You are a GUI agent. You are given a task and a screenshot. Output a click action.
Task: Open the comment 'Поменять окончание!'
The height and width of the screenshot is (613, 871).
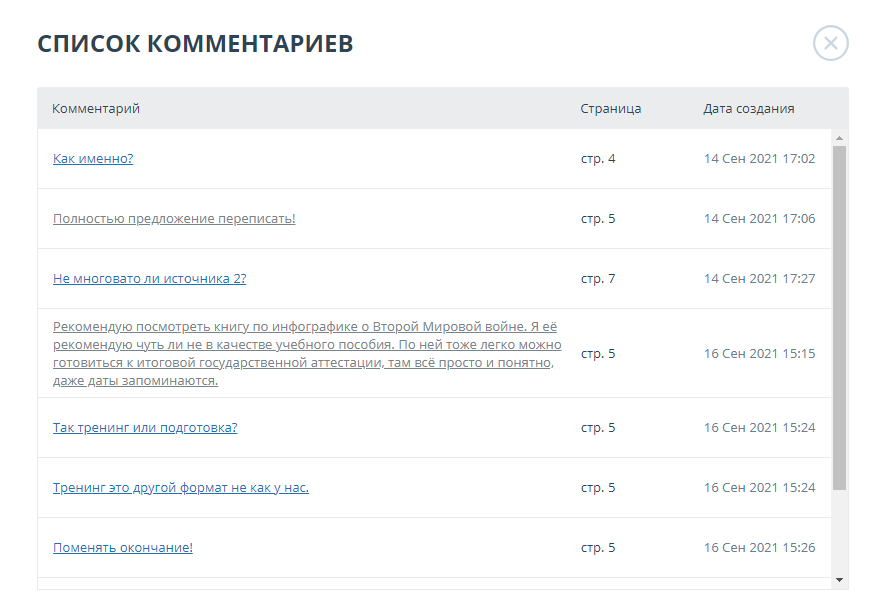(122, 548)
